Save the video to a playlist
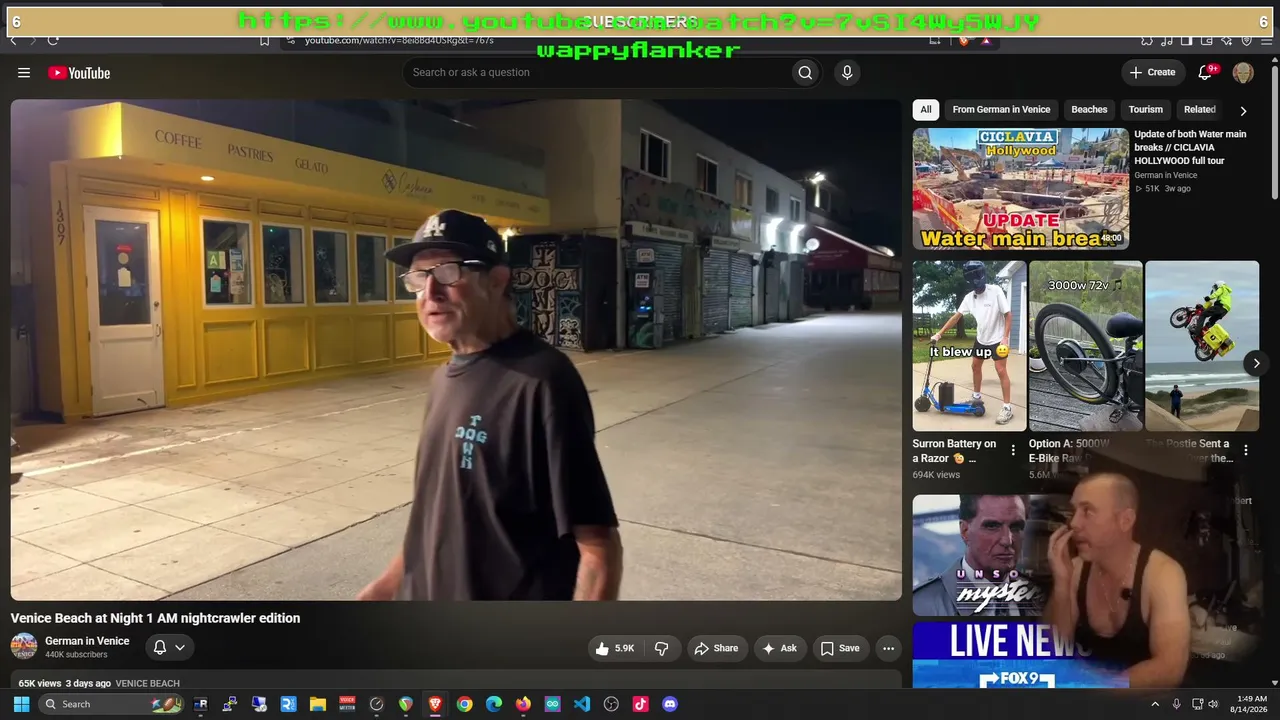 point(840,648)
